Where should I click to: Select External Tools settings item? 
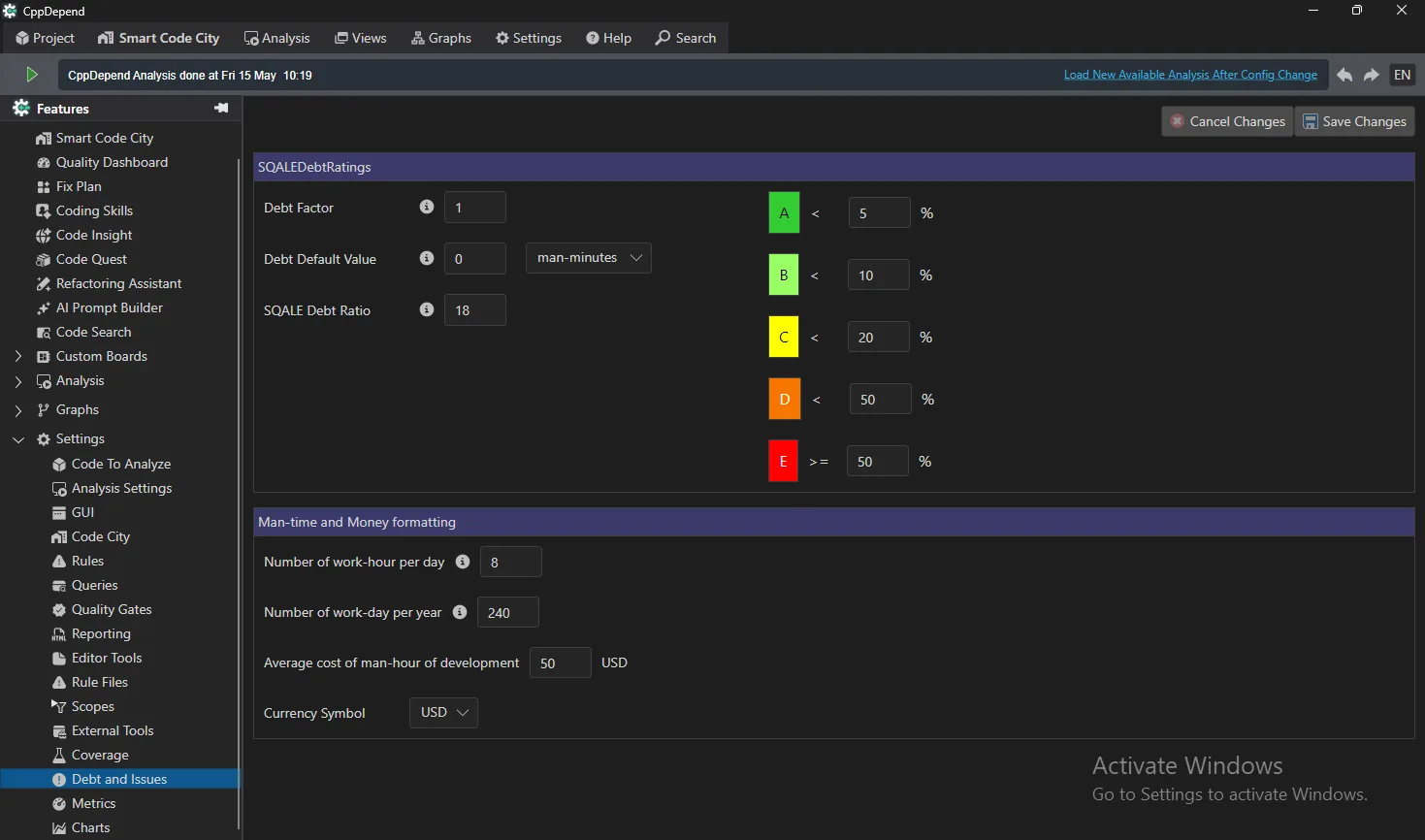click(x=103, y=730)
